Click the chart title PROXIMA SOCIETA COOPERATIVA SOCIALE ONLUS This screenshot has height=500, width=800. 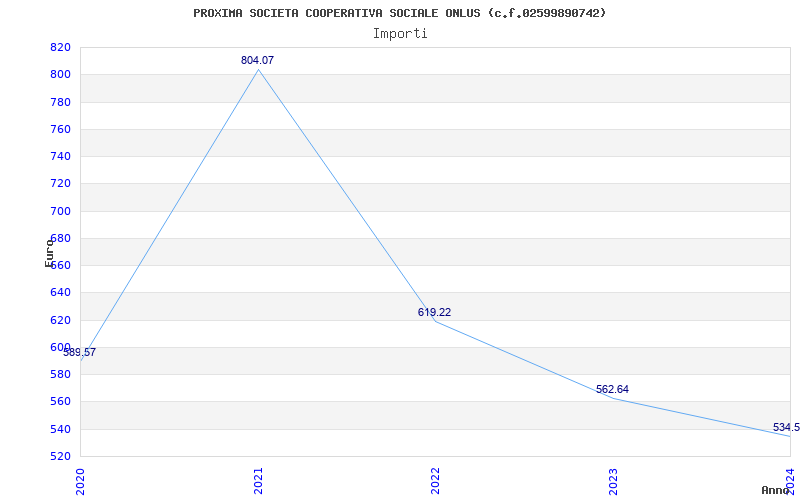click(399, 13)
